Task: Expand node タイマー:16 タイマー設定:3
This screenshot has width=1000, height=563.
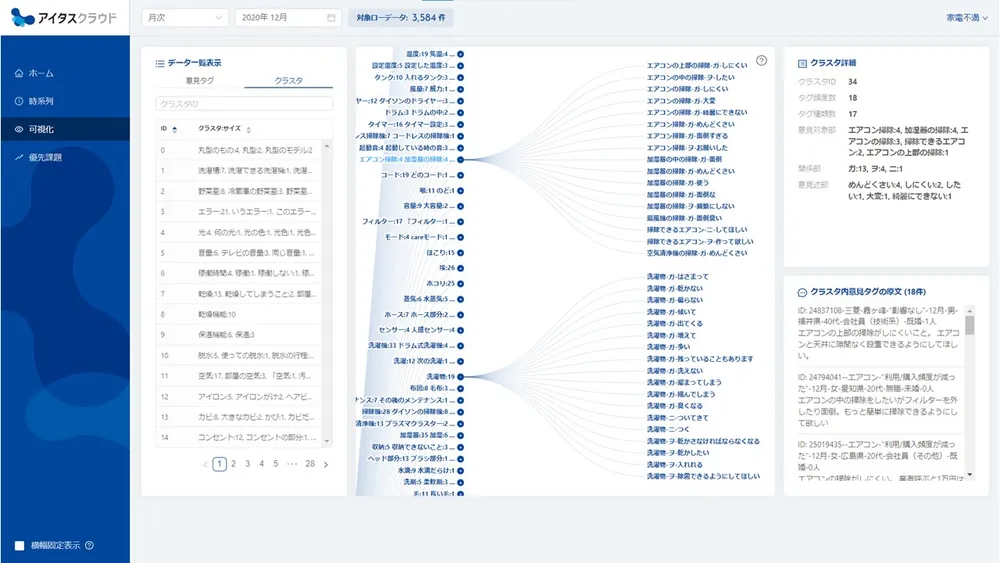Action: click(460, 124)
